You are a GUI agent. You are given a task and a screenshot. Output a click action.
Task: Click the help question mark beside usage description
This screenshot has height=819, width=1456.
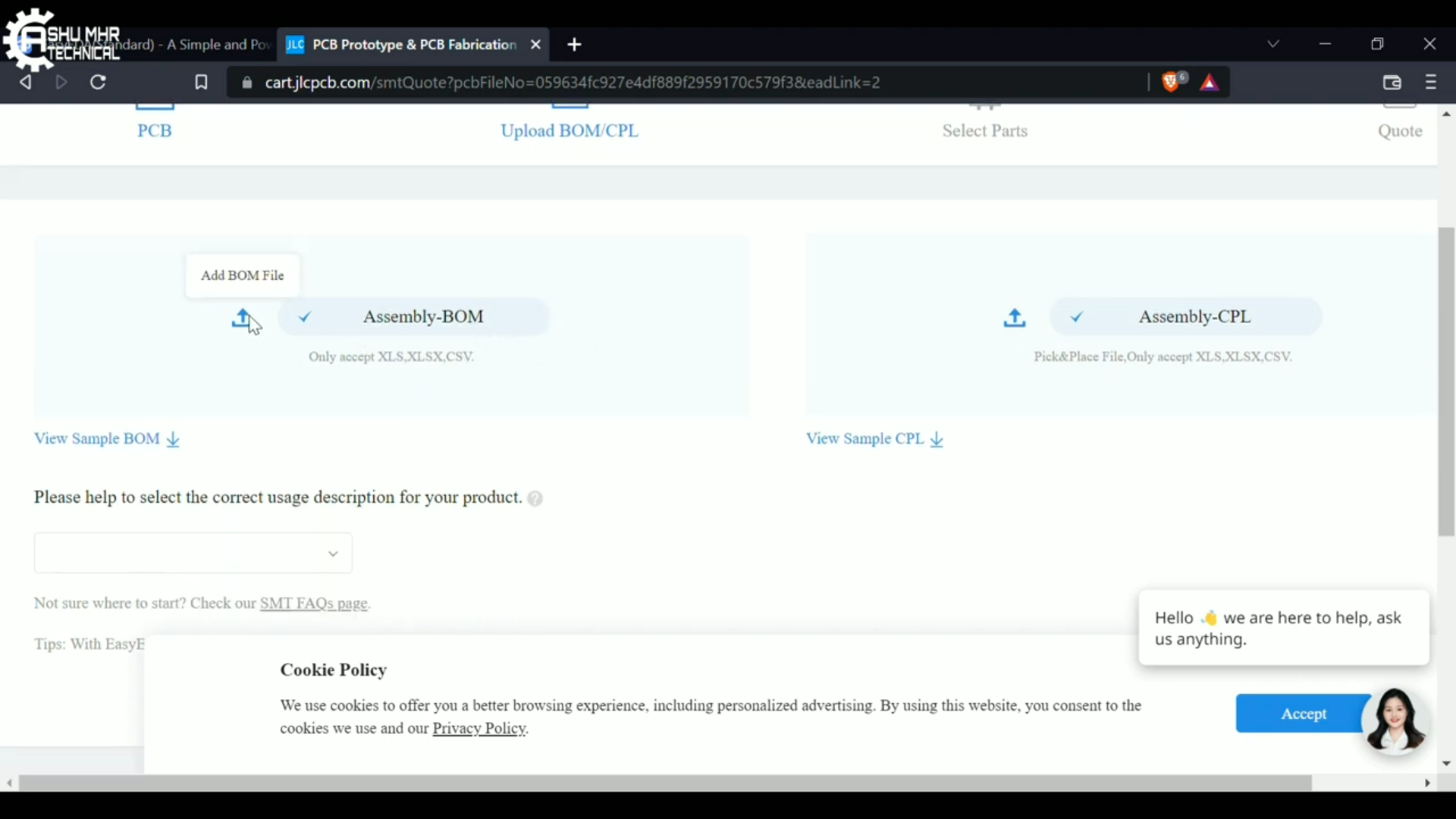(x=535, y=498)
